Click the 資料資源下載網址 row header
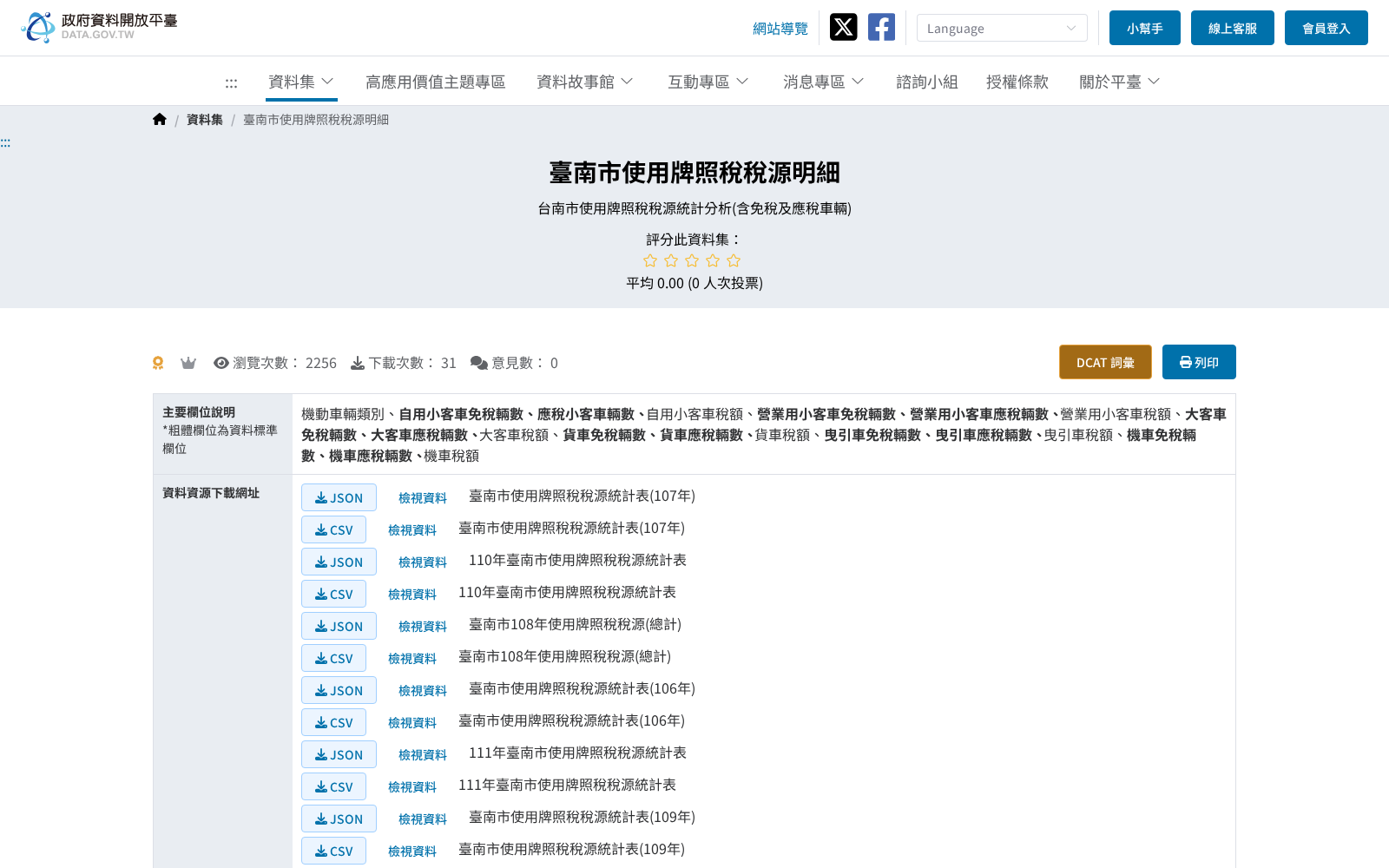This screenshot has width=1389, height=868. 222,671
